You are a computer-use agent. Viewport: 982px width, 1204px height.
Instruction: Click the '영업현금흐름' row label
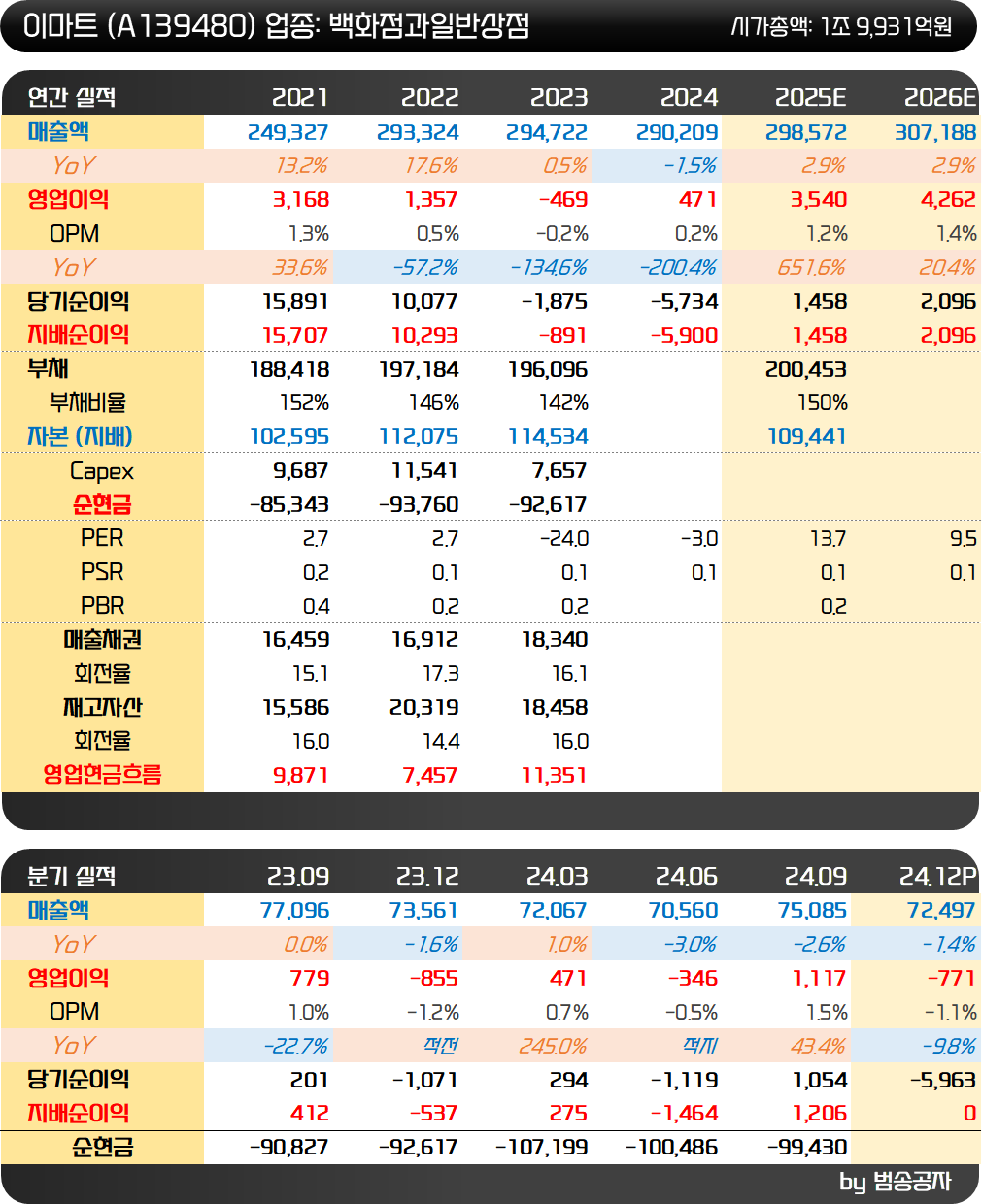(102, 774)
